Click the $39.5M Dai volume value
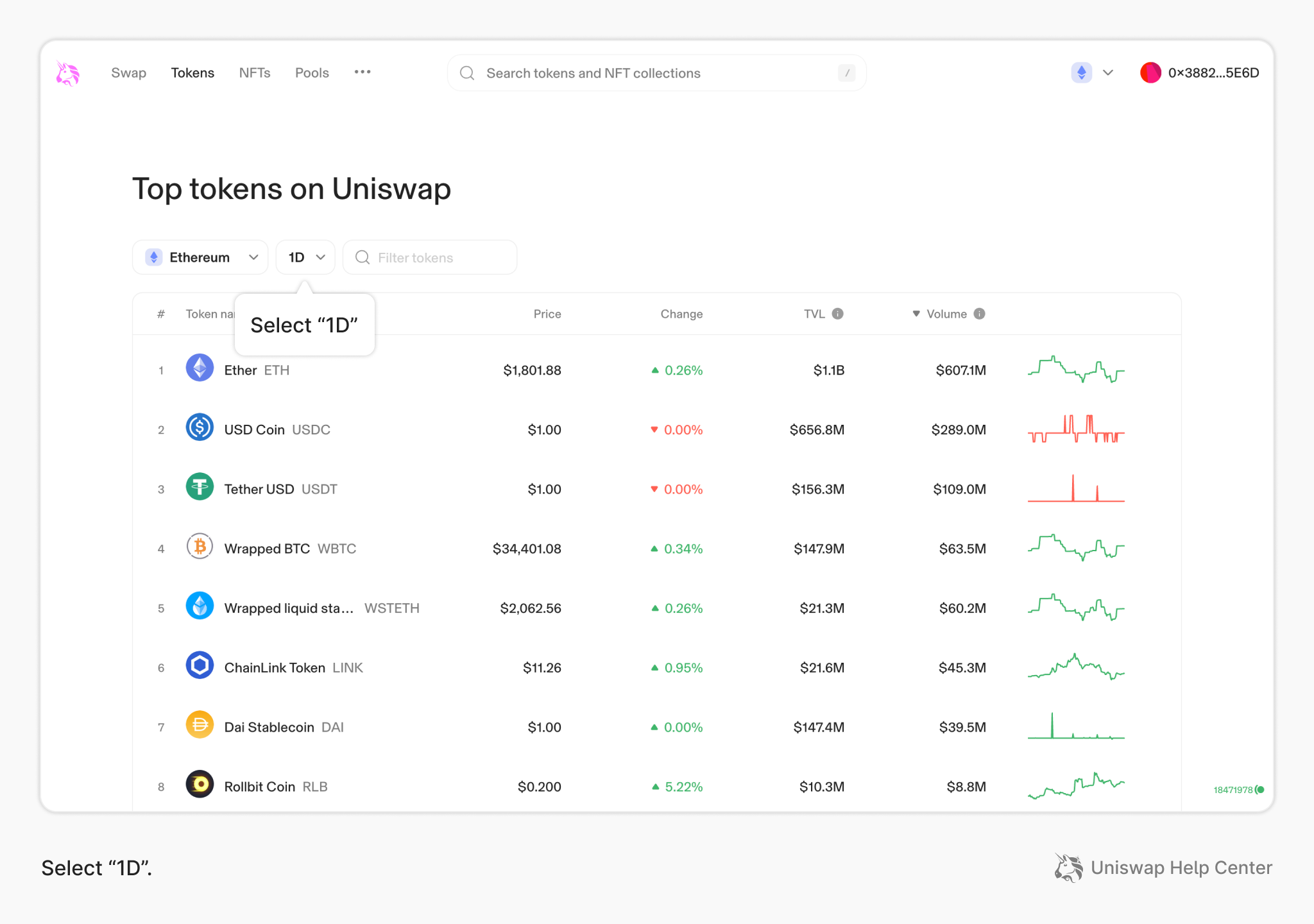The image size is (1314, 924). [962, 728]
